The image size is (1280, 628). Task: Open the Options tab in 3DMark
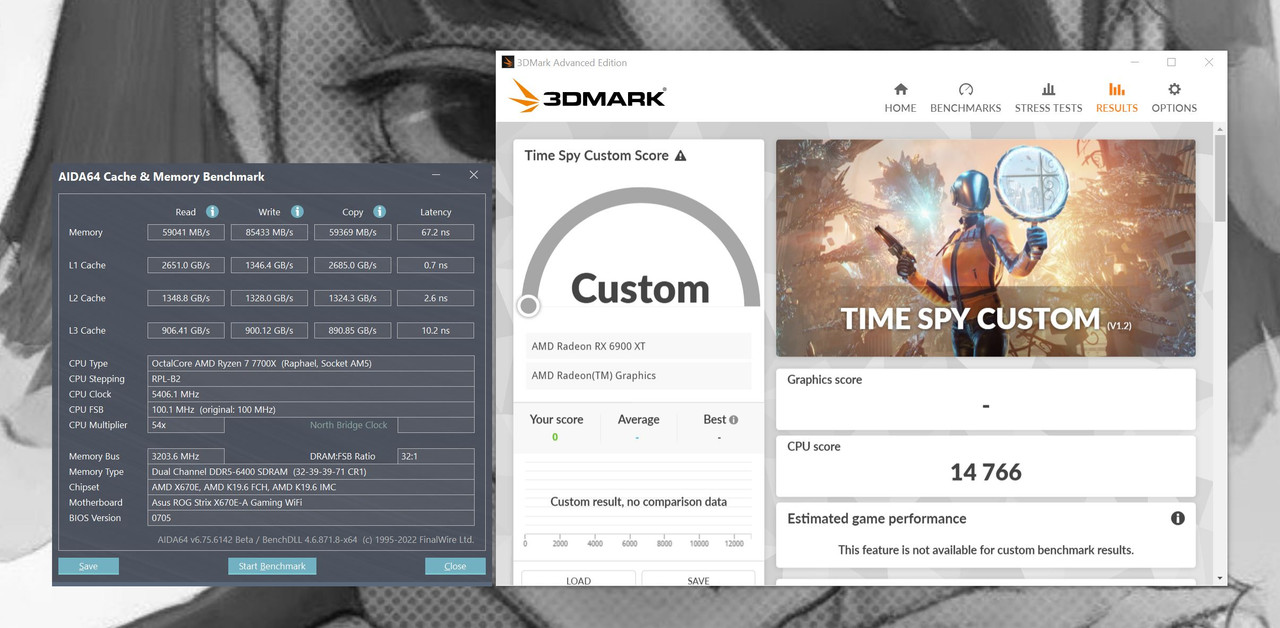coord(1174,97)
